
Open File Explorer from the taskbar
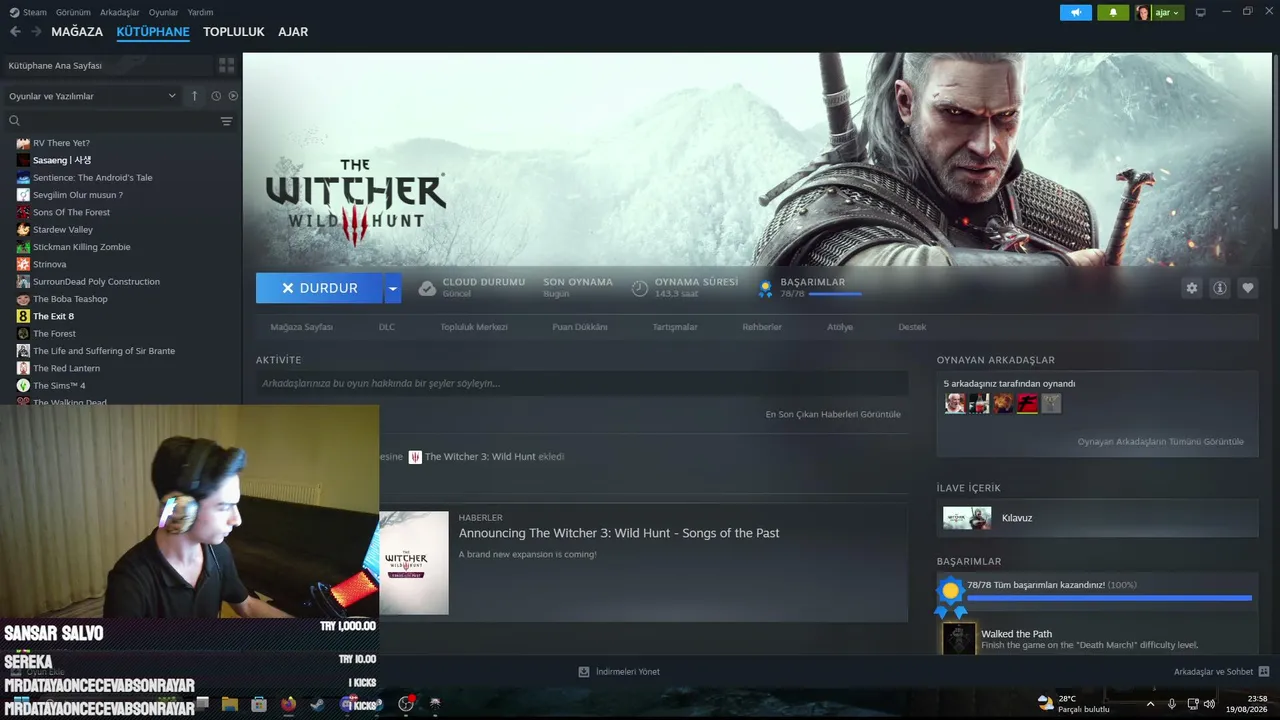(230, 704)
